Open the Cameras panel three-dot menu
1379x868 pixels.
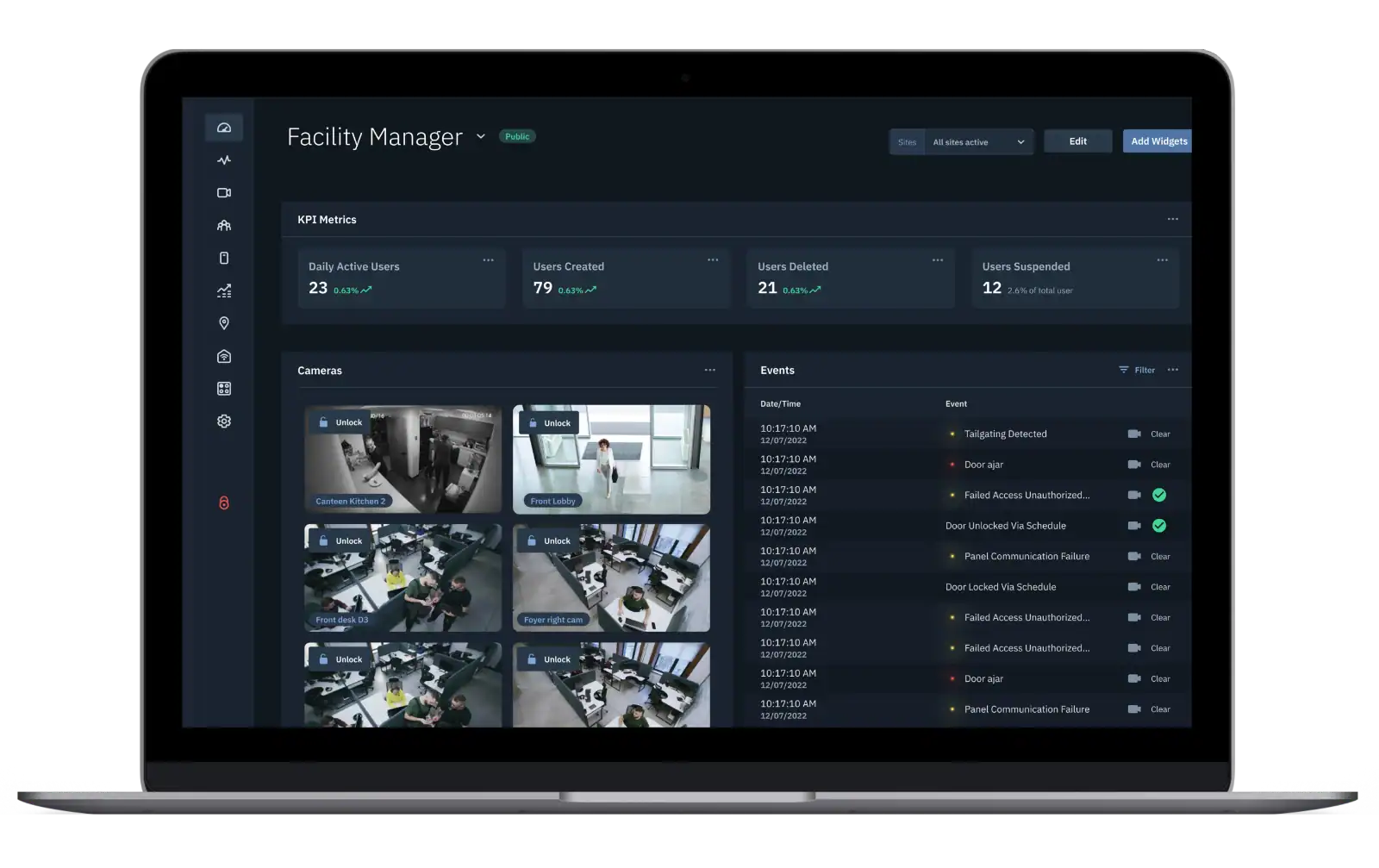[710, 370]
